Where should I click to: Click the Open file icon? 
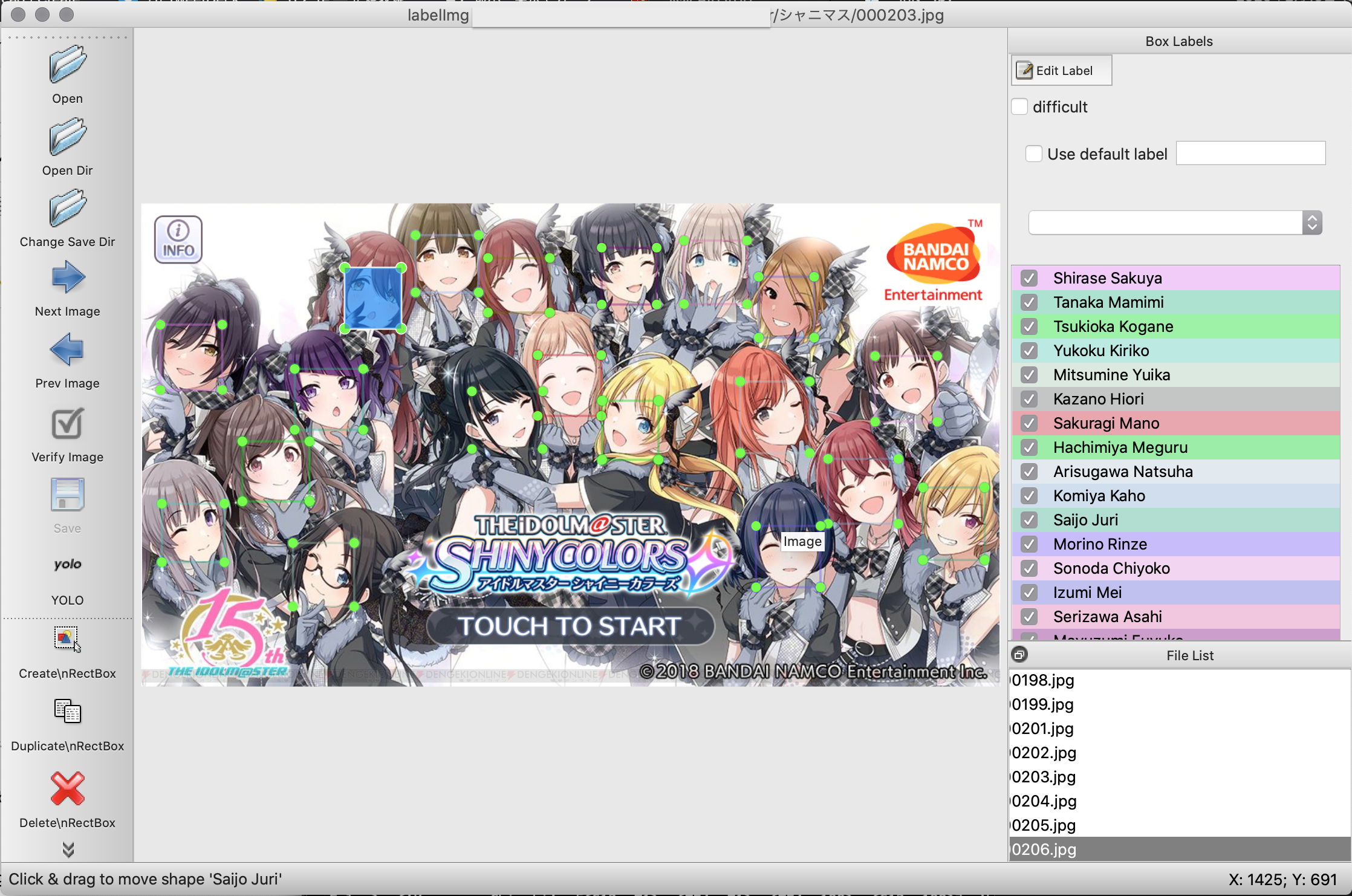pyautogui.click(x=67, y=65)
